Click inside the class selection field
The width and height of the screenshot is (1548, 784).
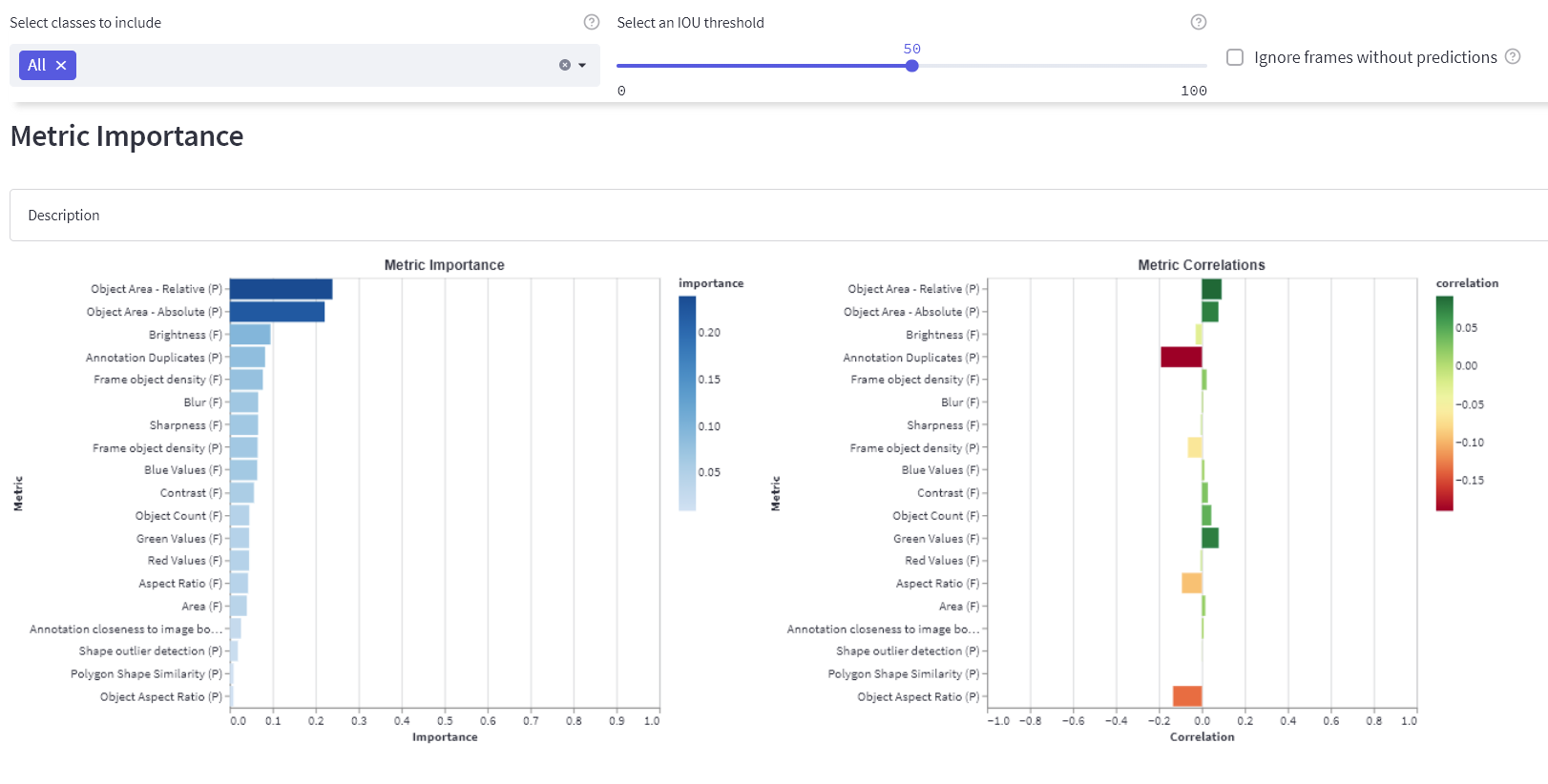[304, 65]
